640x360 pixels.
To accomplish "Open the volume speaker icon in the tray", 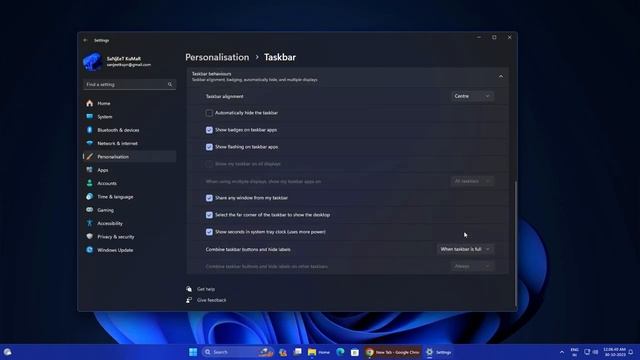I will [595, 352].
